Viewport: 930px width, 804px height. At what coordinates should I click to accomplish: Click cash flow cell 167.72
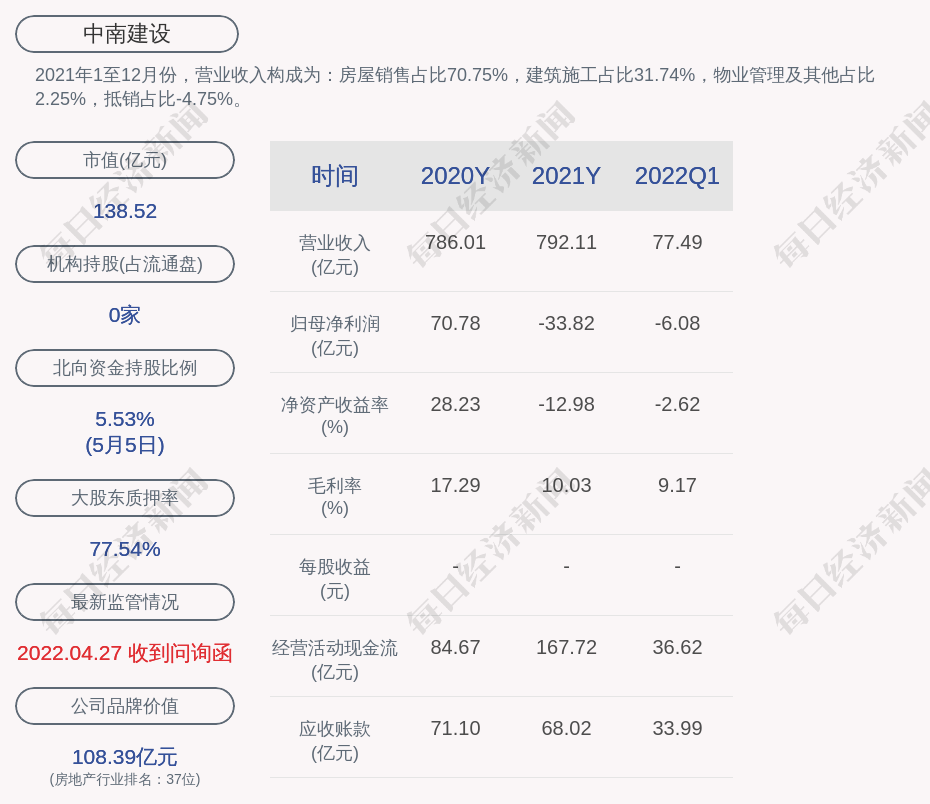click(566, 647)
